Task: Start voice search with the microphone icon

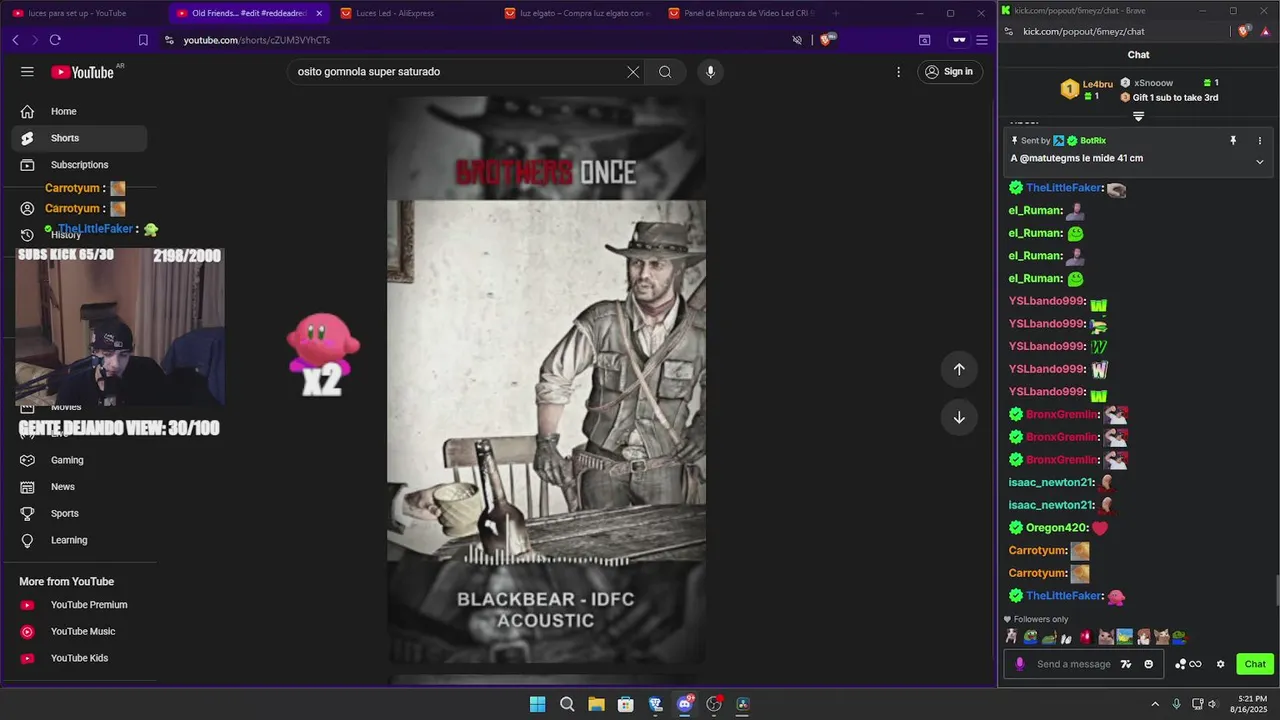Action: tap(710, 72)
